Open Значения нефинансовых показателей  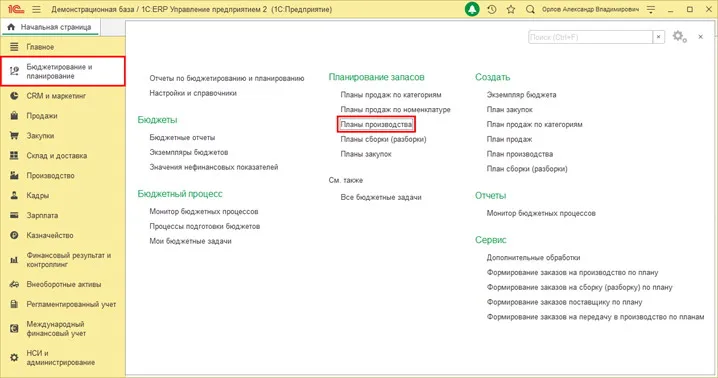(x=214, y=167)
